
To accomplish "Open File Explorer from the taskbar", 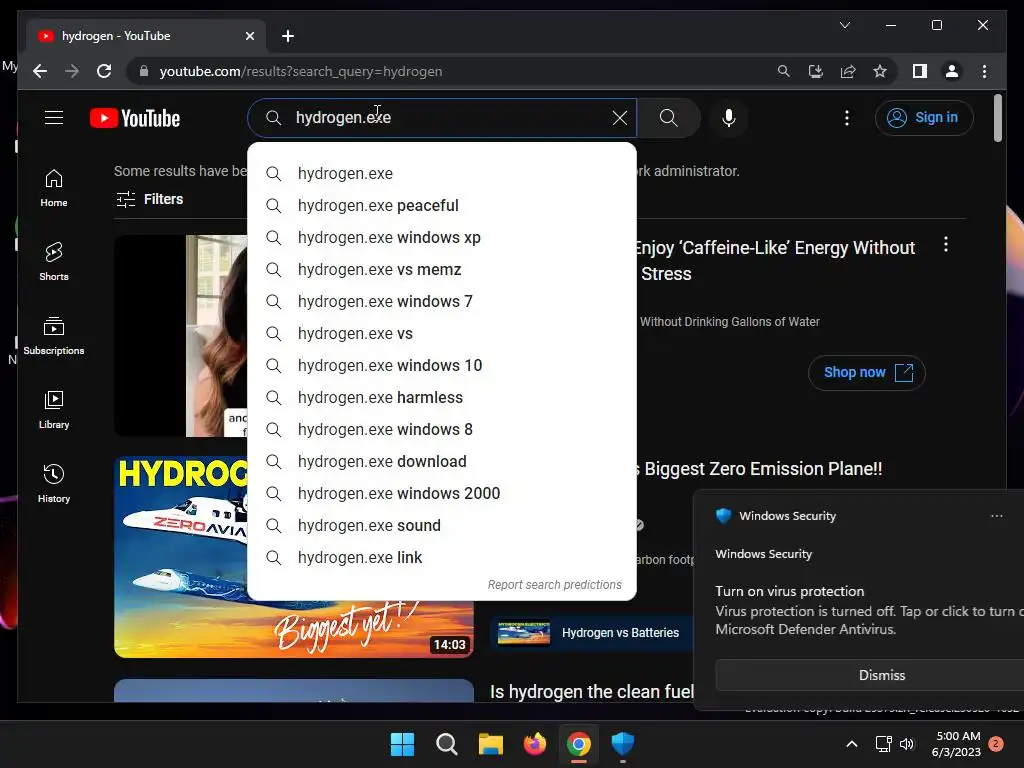I will [x=490, y=744].
